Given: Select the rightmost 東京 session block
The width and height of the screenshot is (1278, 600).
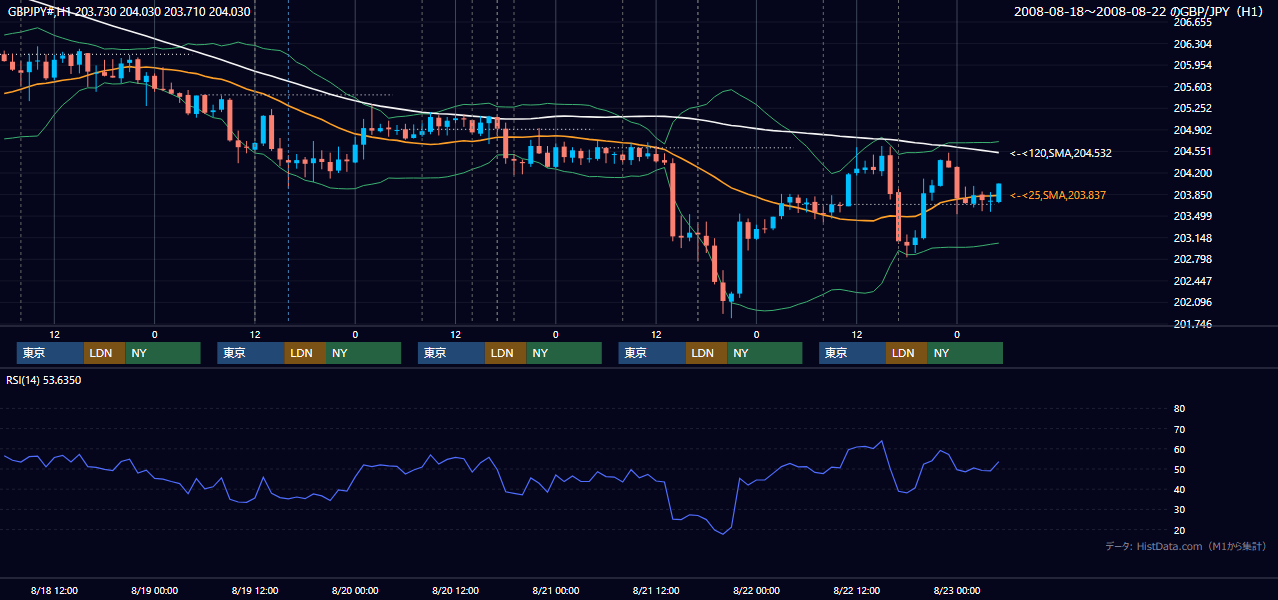Looking at the screenshot, I should [x=852, y=353].
